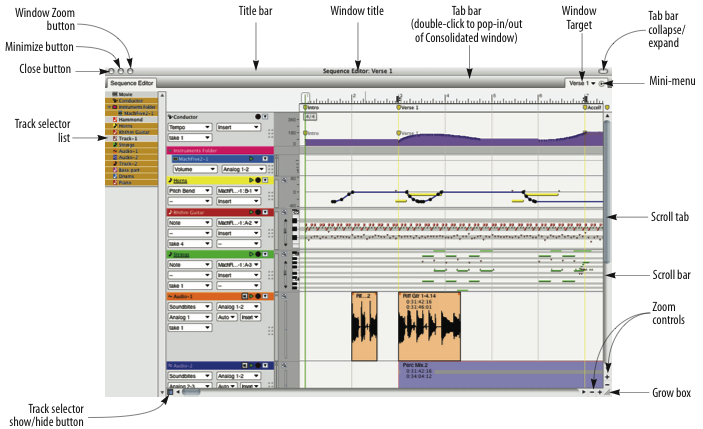703x429 pixels.
Task: Click the horizontal scroll left arrow
Action: 178,392
